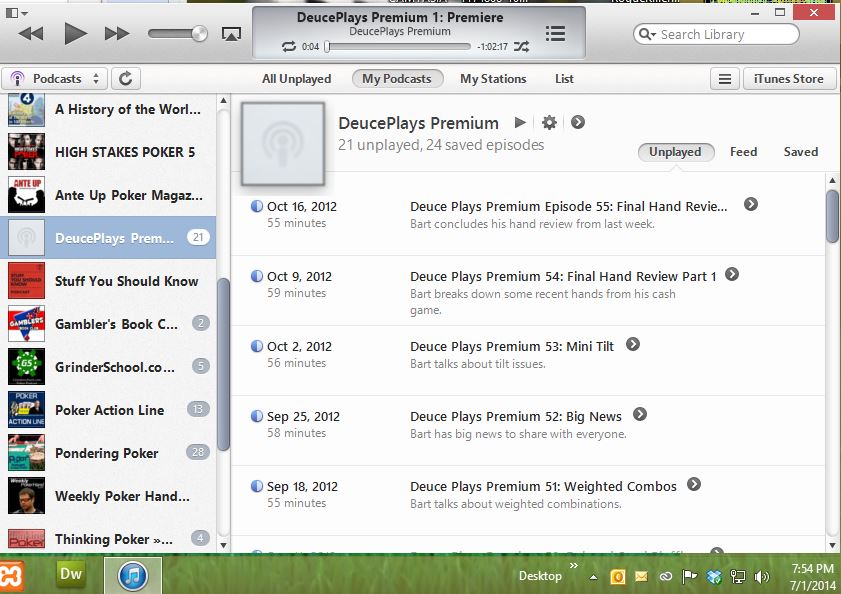This screenshot has height=594, width=841.
Task: Switch to the Saved episodes view
Action: click(800, 151)
